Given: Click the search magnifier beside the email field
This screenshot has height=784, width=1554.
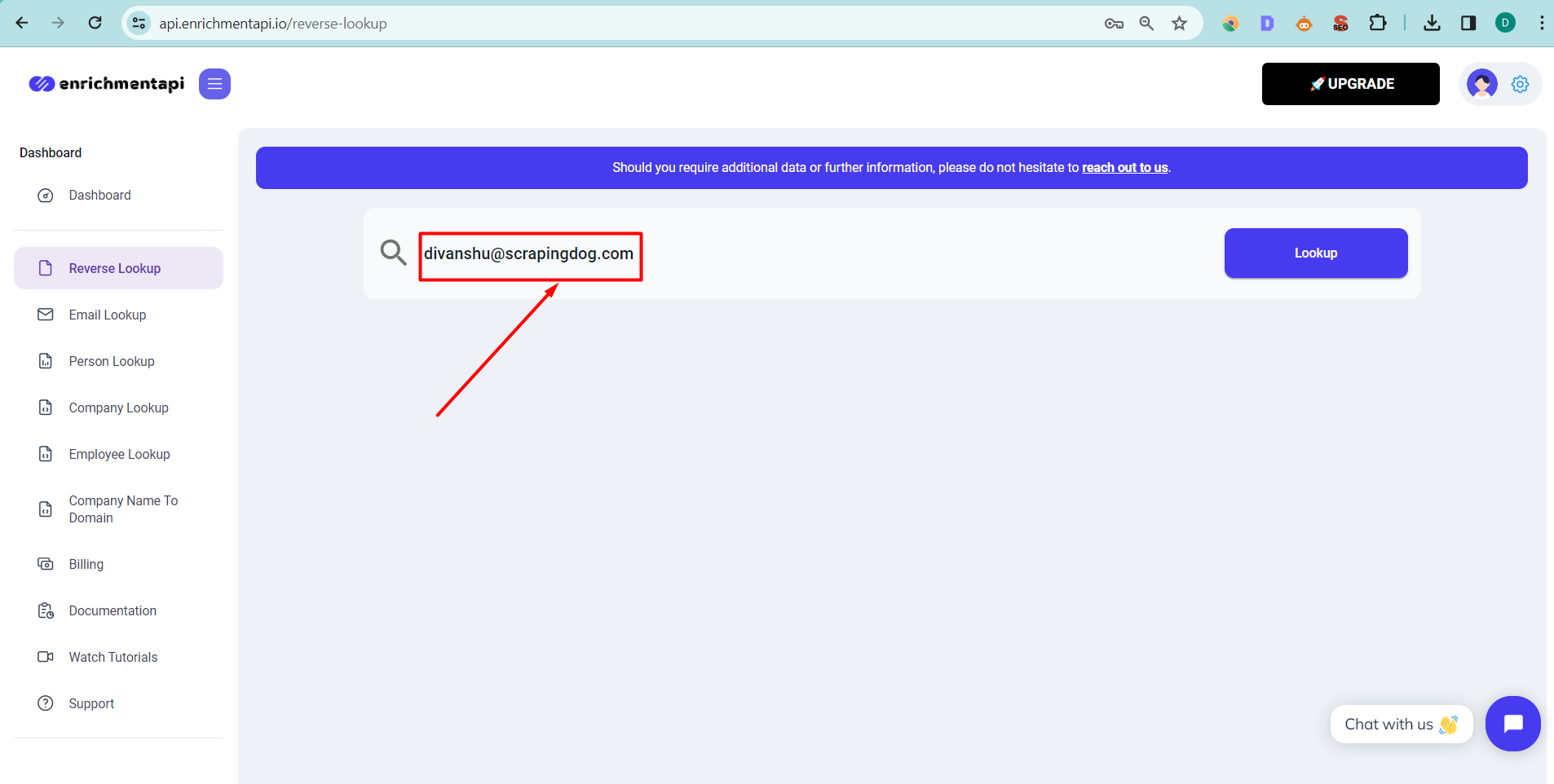Looking at the screenshot, I should [394, 253].
